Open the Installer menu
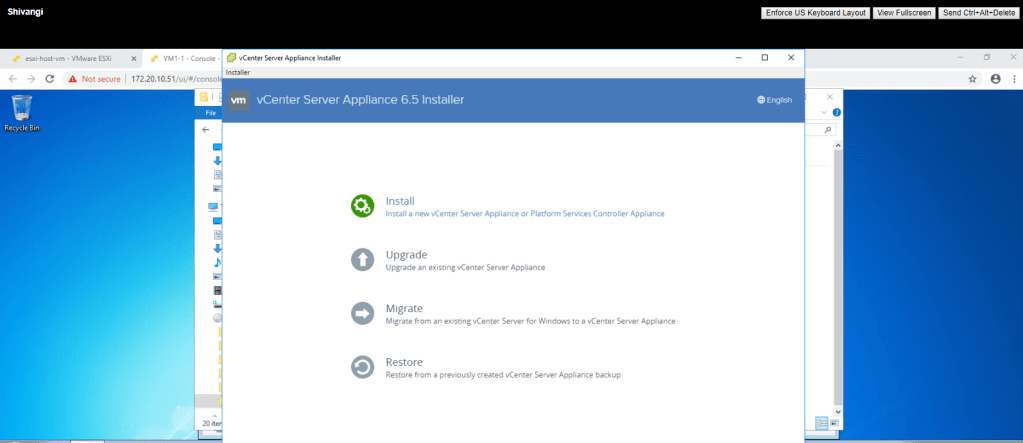The image size is (1023, 443). pyautogui.click(x=237, y=72)
